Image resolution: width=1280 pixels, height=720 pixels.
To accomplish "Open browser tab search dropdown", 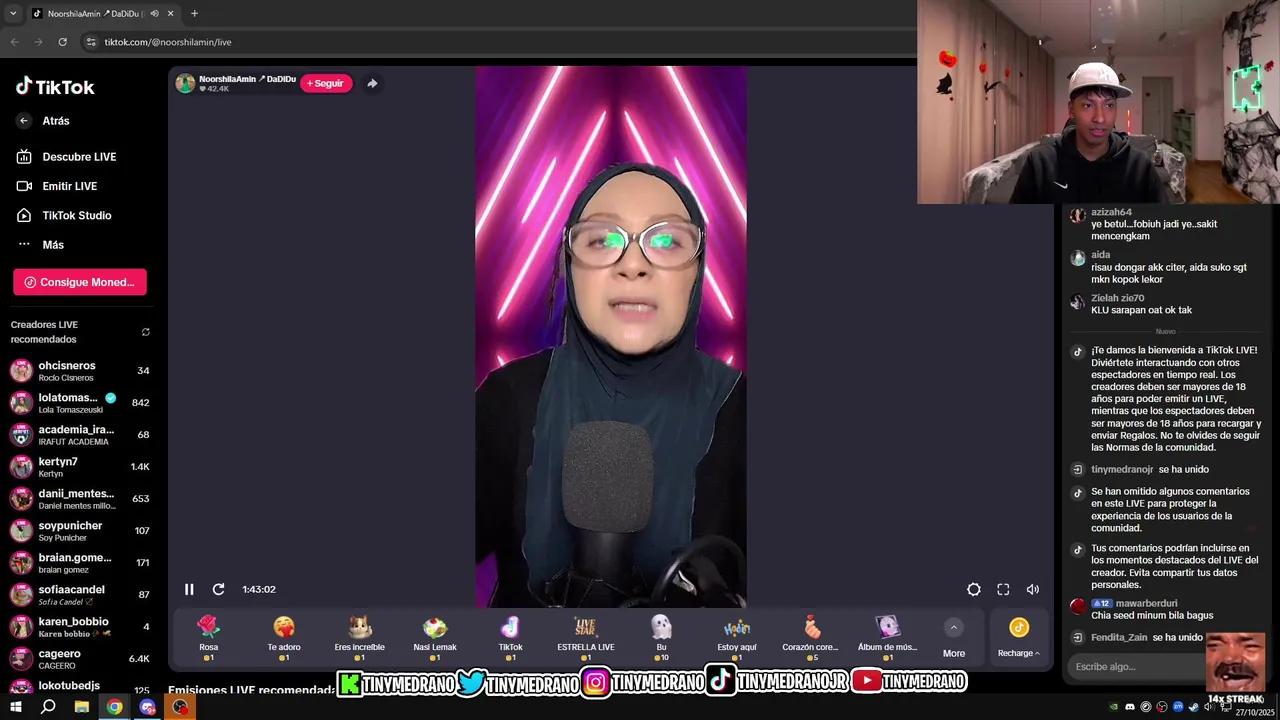I will [12, 13].
